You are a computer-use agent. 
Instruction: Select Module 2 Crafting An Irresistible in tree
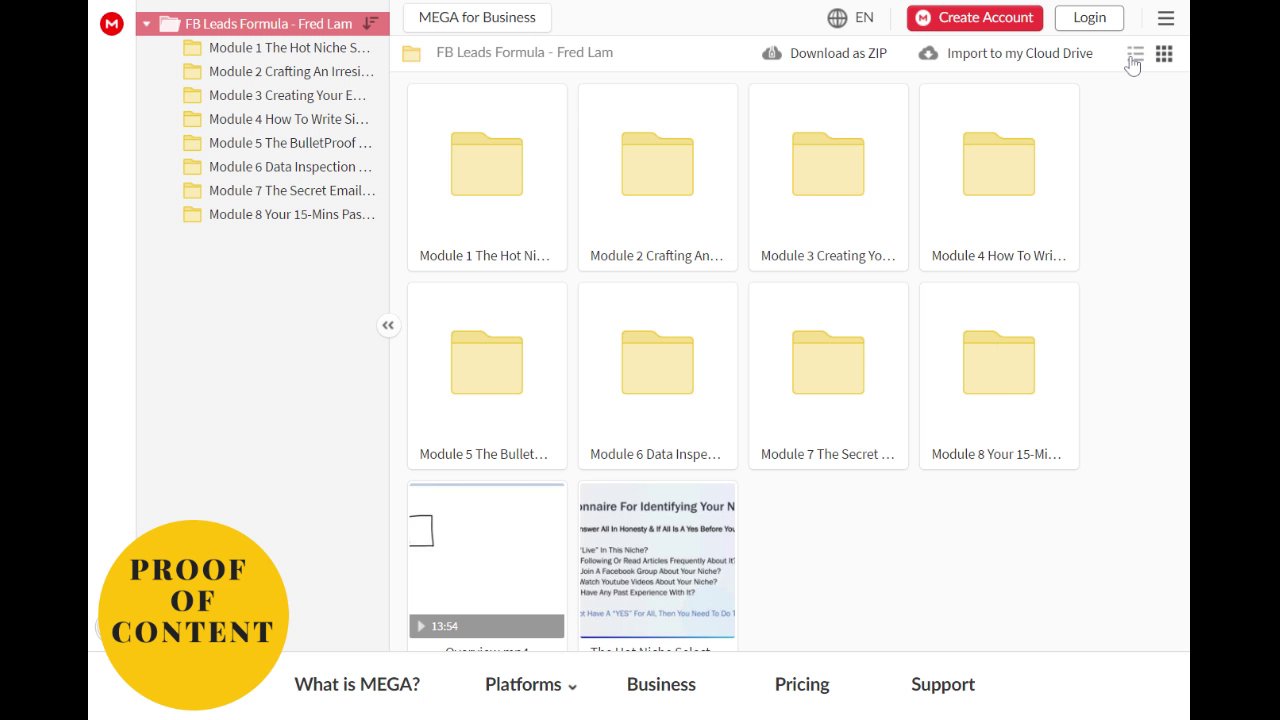pyautogui.click(x=278, y=71)
